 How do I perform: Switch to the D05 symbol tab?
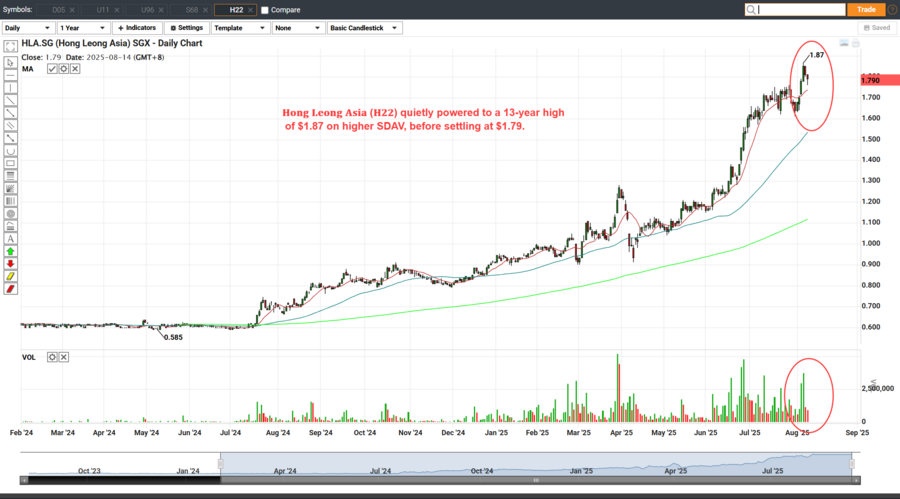(x=58, y=10)
